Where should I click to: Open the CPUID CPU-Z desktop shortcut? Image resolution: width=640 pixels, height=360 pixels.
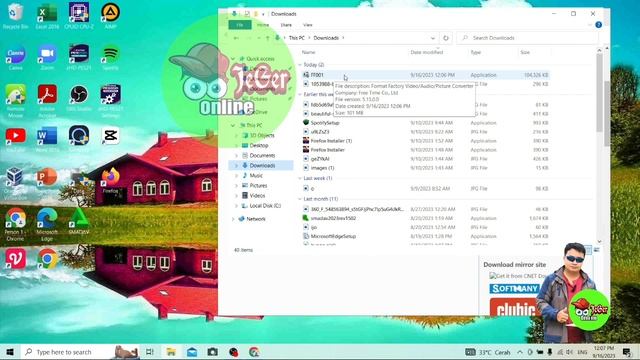tap(79, 16)
